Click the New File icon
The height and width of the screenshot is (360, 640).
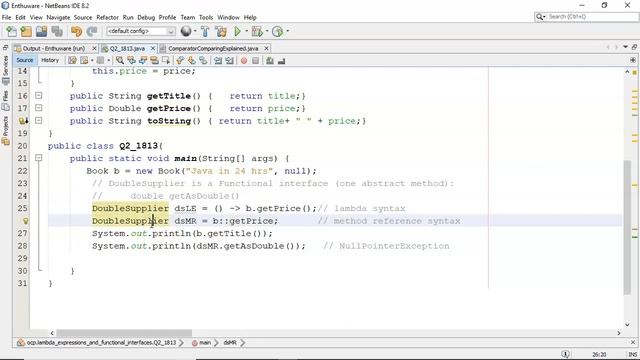pos(11,31)
